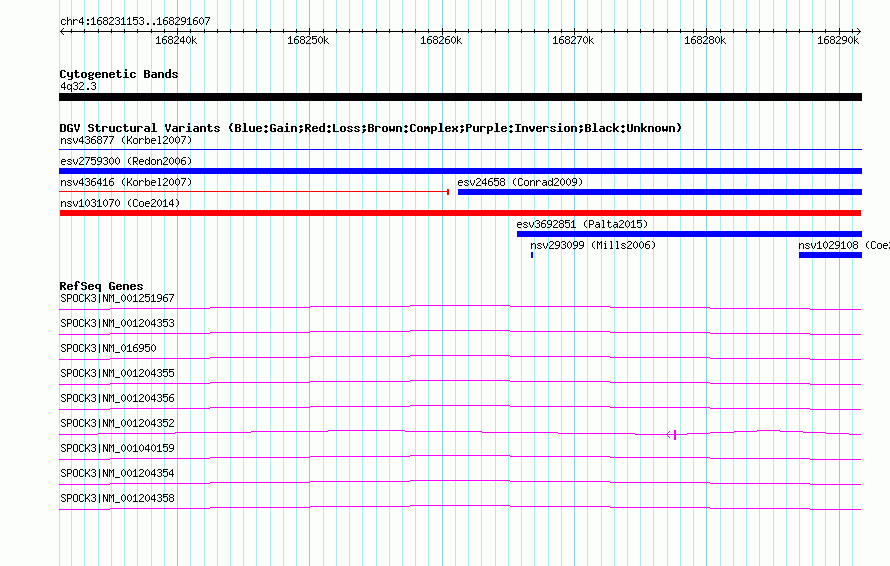Click the blue esv24658 gain bar
This screenshot has height=566, width=890.
click(660, 192)
